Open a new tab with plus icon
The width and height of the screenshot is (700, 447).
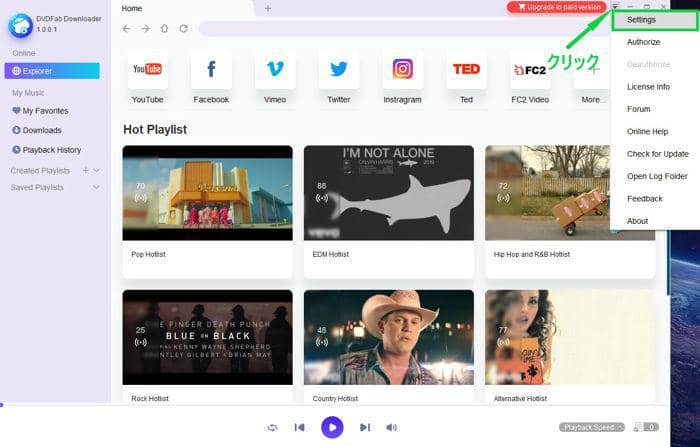[x=268, y=8]
